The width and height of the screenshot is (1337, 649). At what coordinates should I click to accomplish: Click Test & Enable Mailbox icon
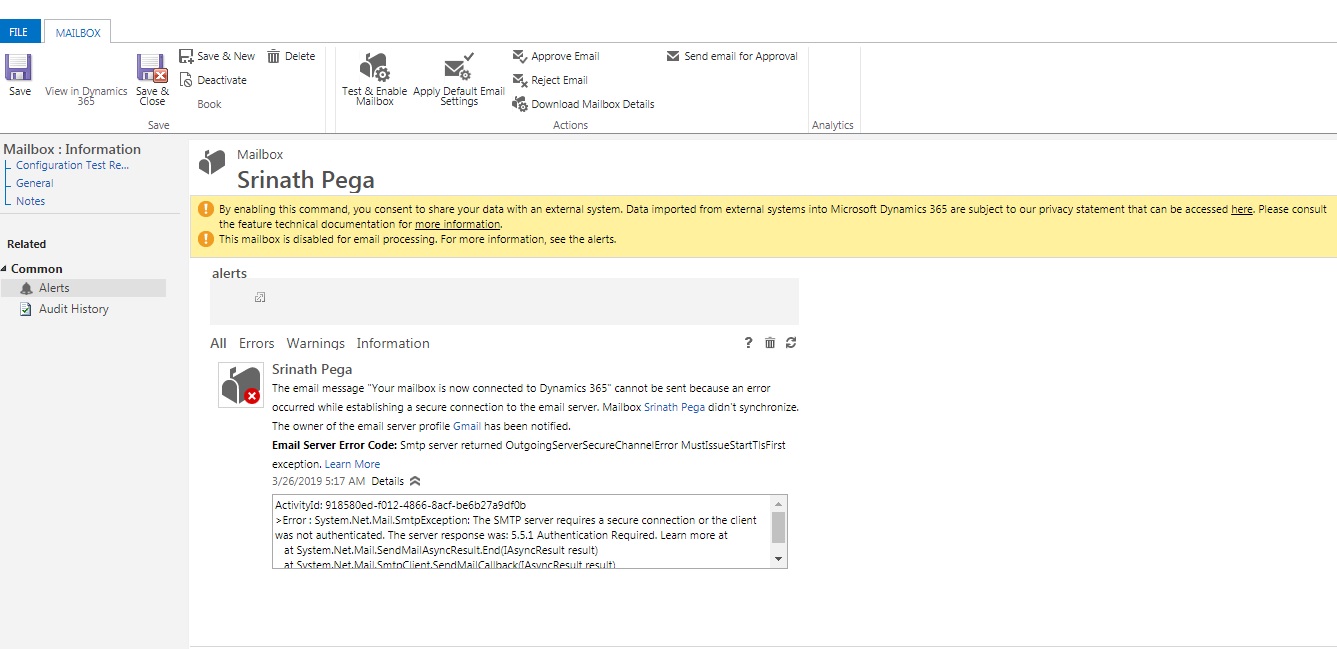coord(374,68)
